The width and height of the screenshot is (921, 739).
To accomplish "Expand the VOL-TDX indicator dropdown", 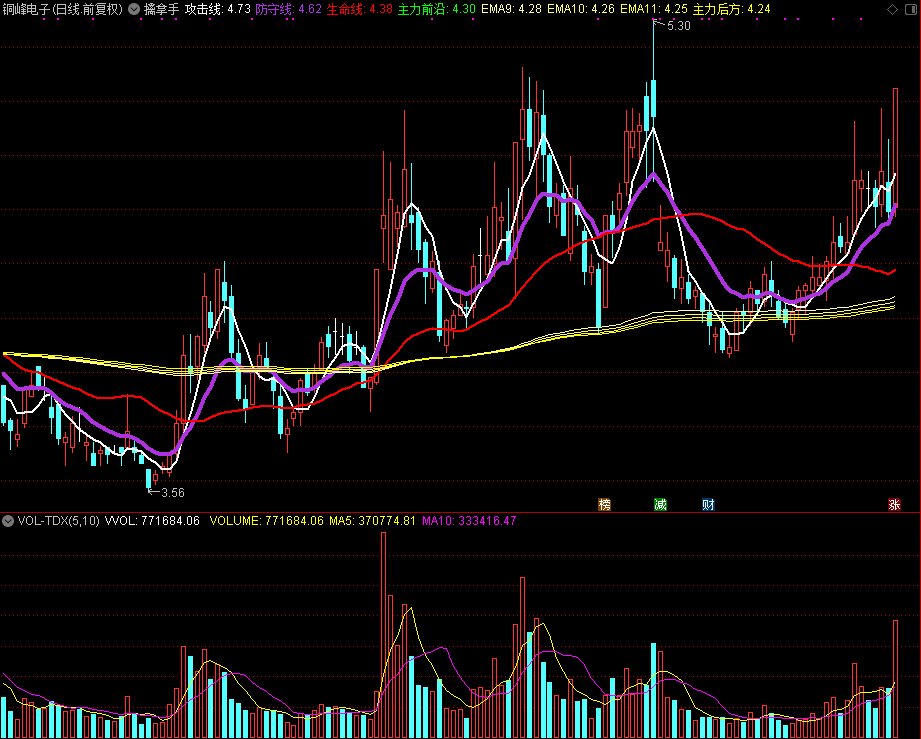I will click(8, 521).
